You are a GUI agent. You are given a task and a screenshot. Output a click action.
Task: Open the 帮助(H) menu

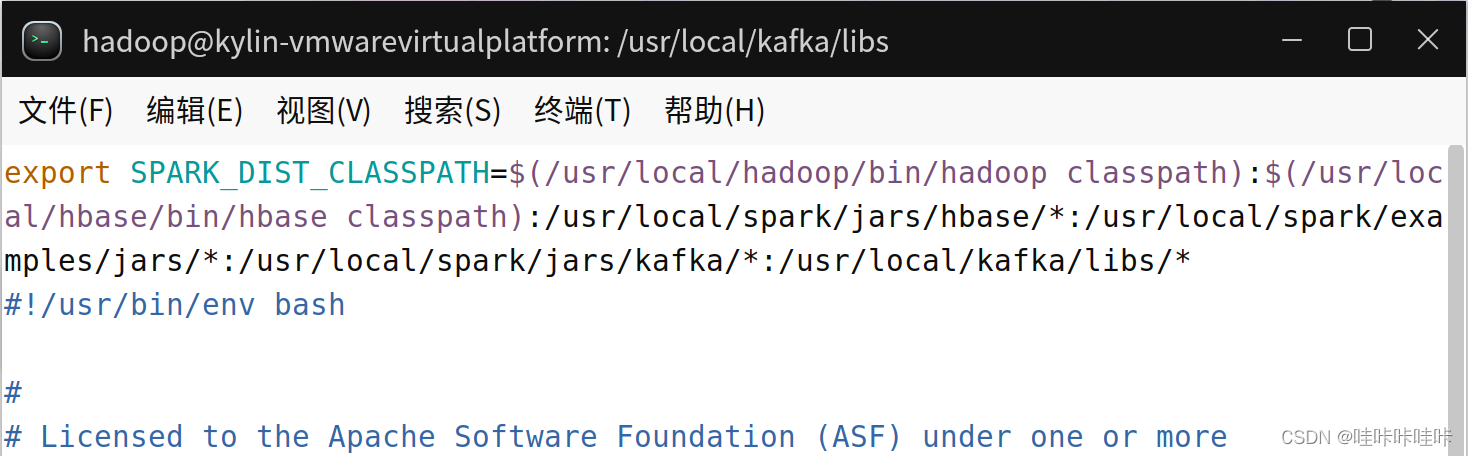tap(715, 111)
